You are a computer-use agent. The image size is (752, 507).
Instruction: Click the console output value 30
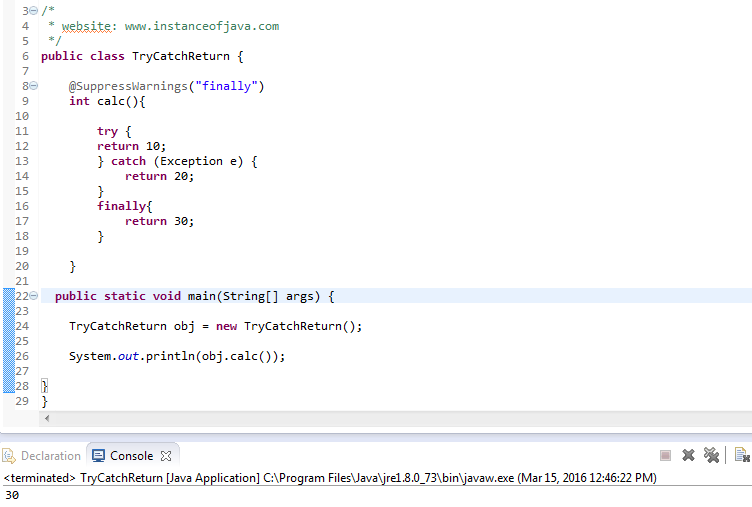tap(12, 495)
